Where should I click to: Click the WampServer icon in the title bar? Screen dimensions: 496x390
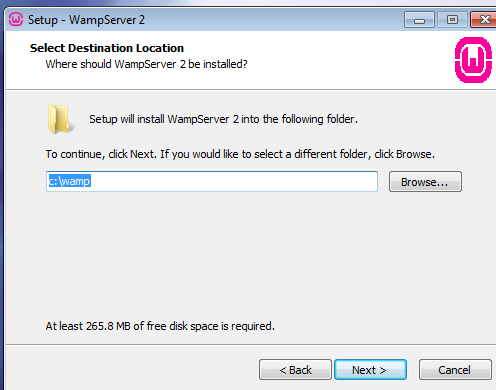click(16, 19)
